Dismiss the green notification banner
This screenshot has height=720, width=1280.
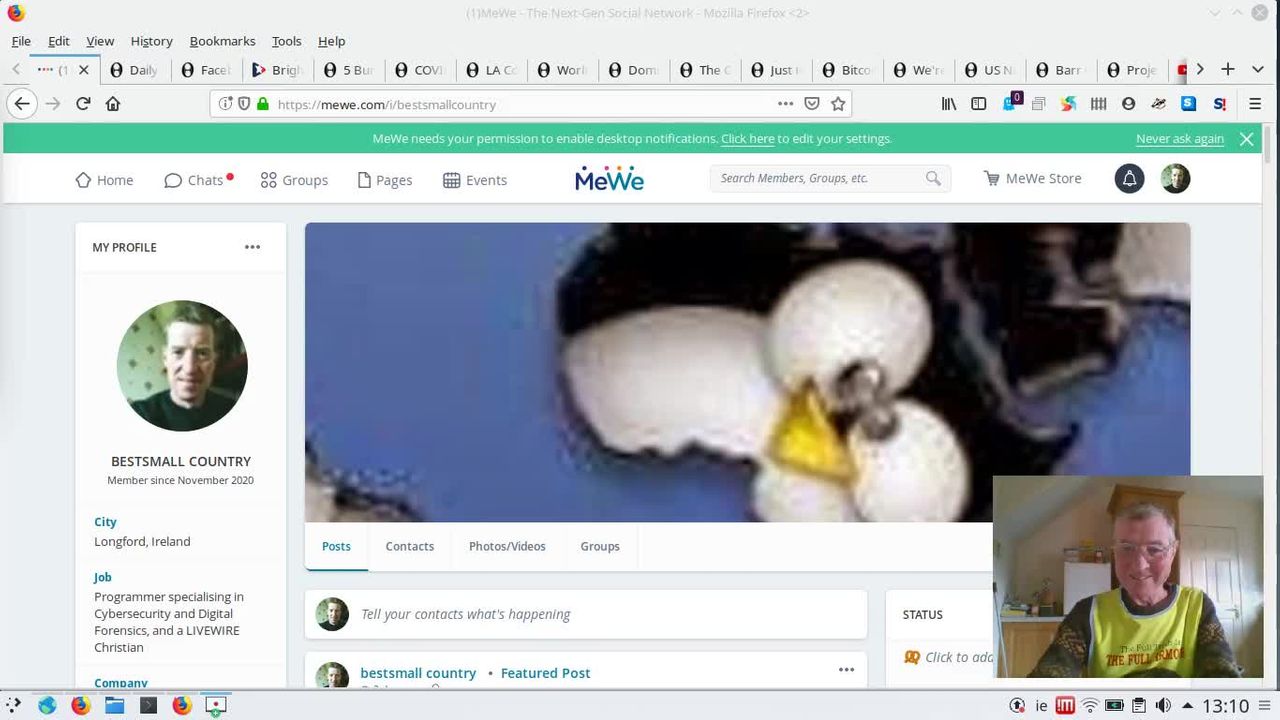(1246, 139)
